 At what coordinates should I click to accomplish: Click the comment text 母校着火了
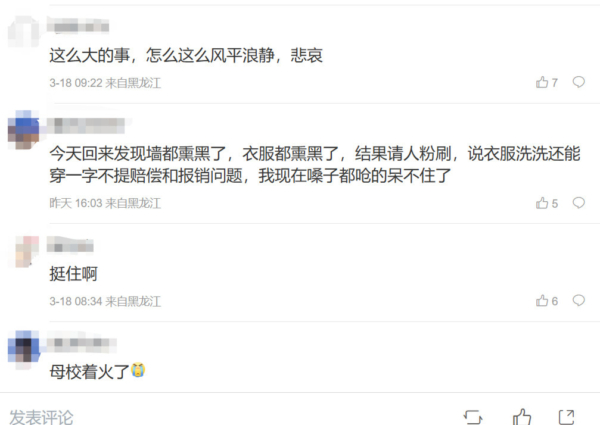[90, 372]
